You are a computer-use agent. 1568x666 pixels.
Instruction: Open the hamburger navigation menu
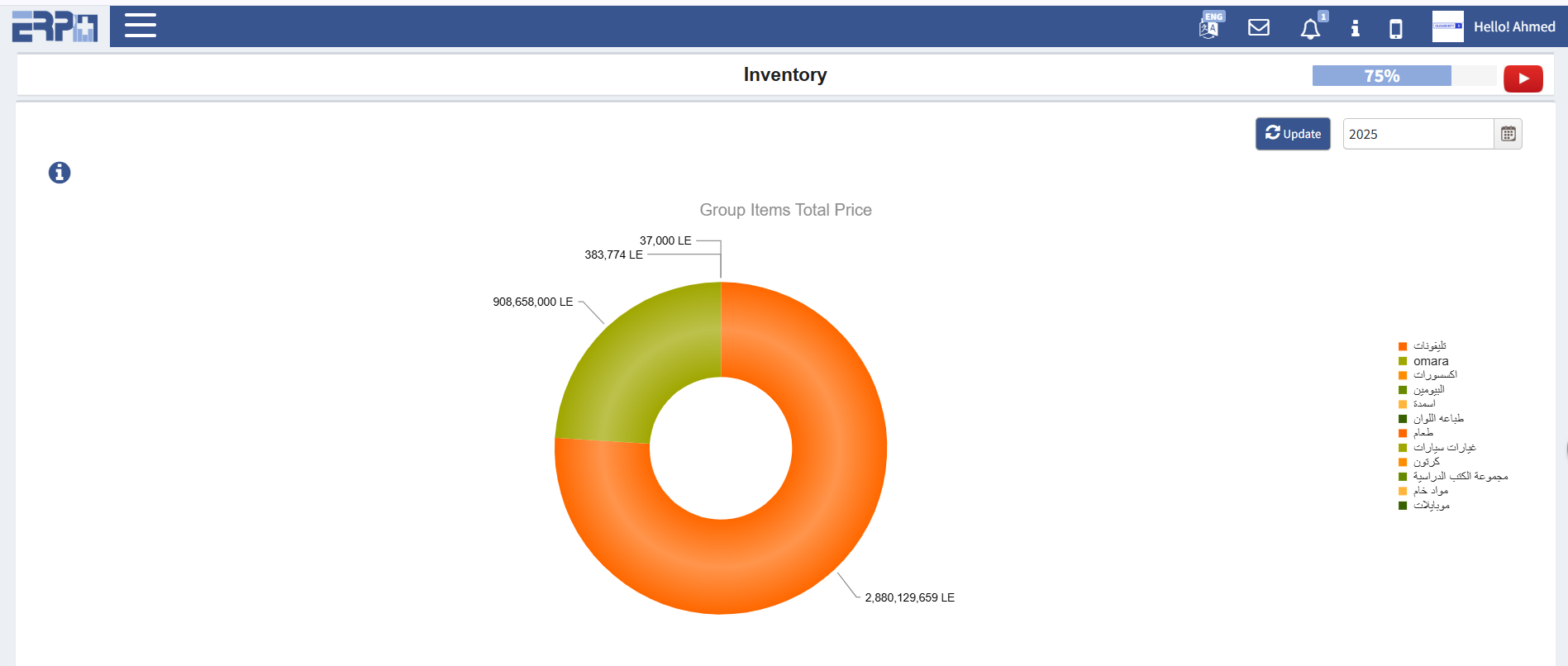141,26
